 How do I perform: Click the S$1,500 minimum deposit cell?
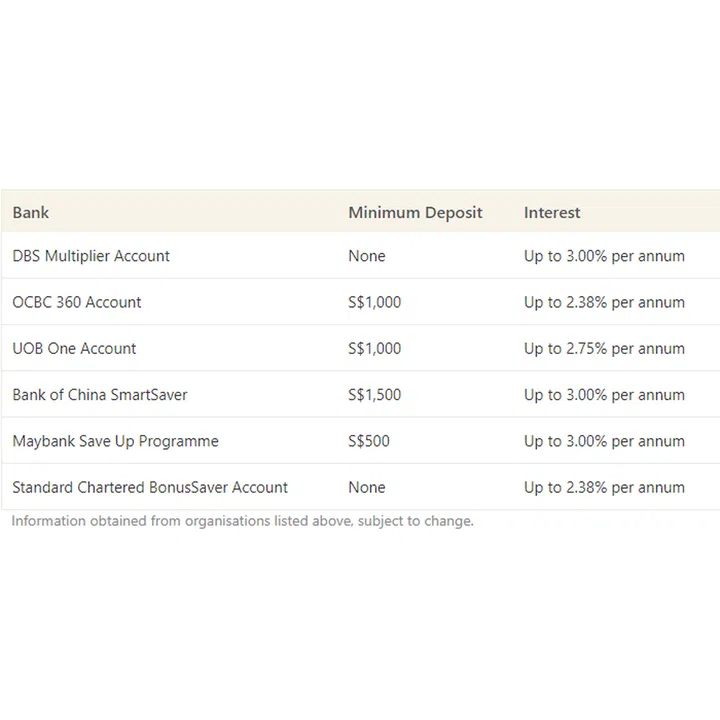tap(375, 395)
